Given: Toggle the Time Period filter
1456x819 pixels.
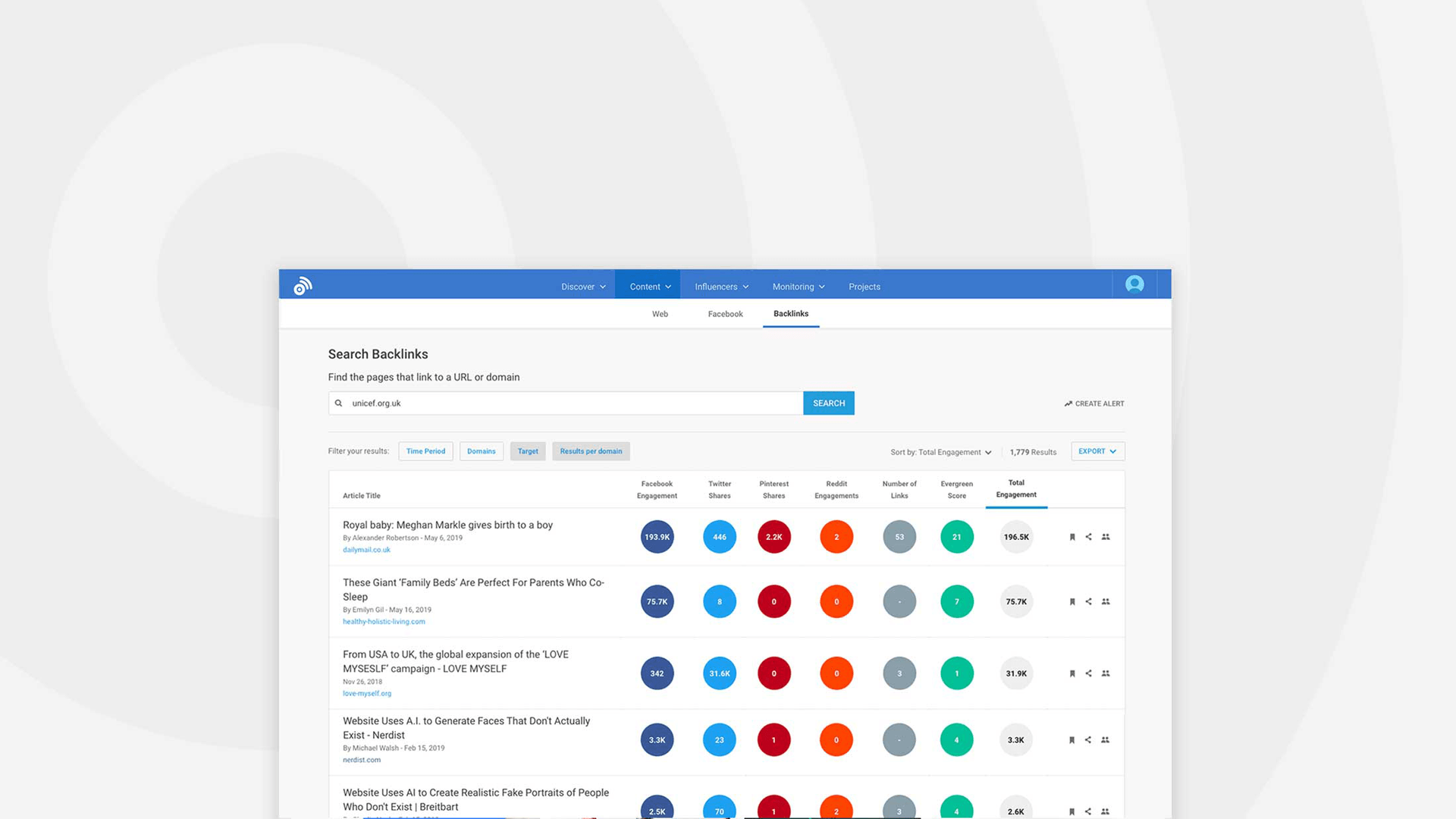Looking at the screenshot, I should (x=425, y=451).
